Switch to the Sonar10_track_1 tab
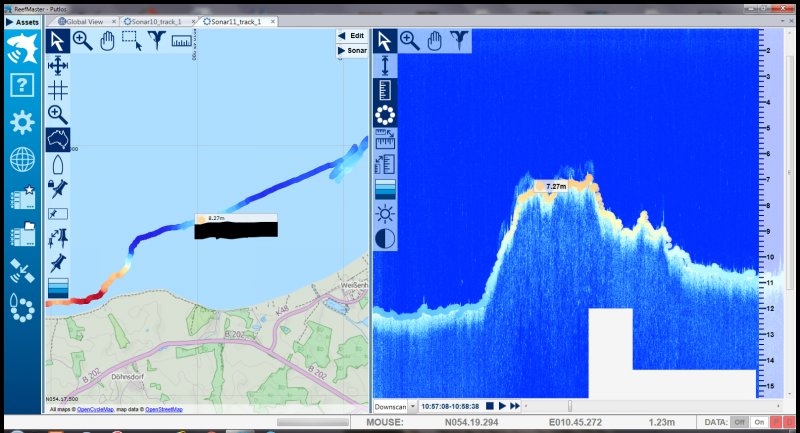This screenshot has width=800, height=433. [x=158, y=21]
